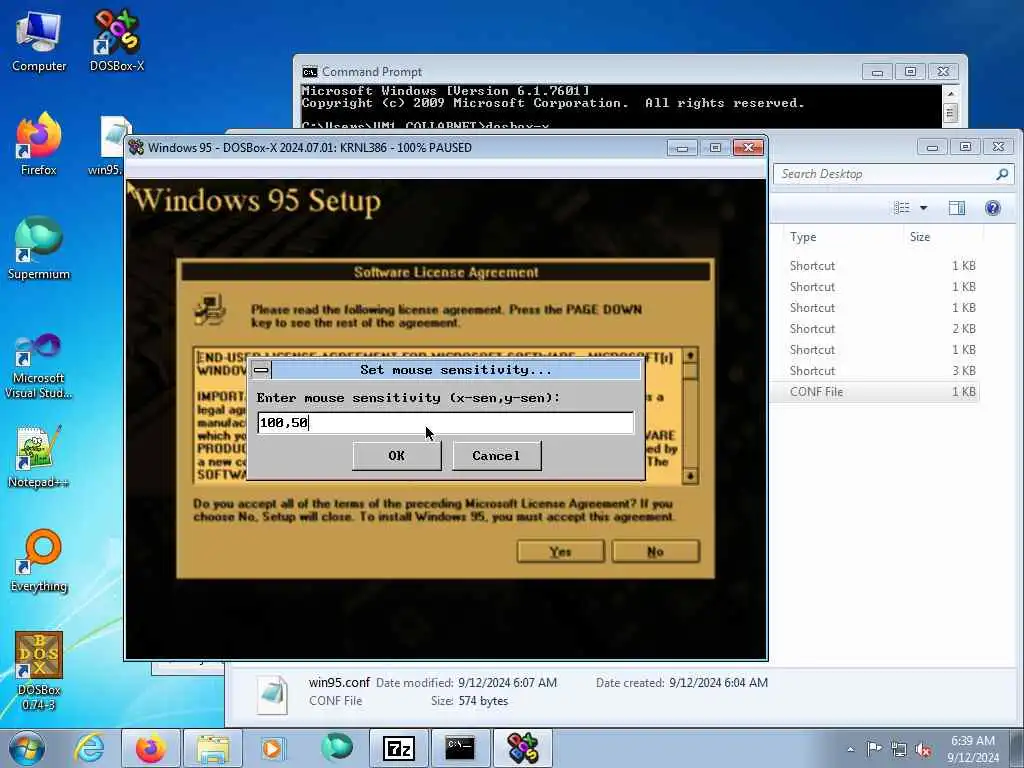The width and height of the screenshot is (1024, 768).
Task: Sort by the Type column header
Action: (803, 237)
